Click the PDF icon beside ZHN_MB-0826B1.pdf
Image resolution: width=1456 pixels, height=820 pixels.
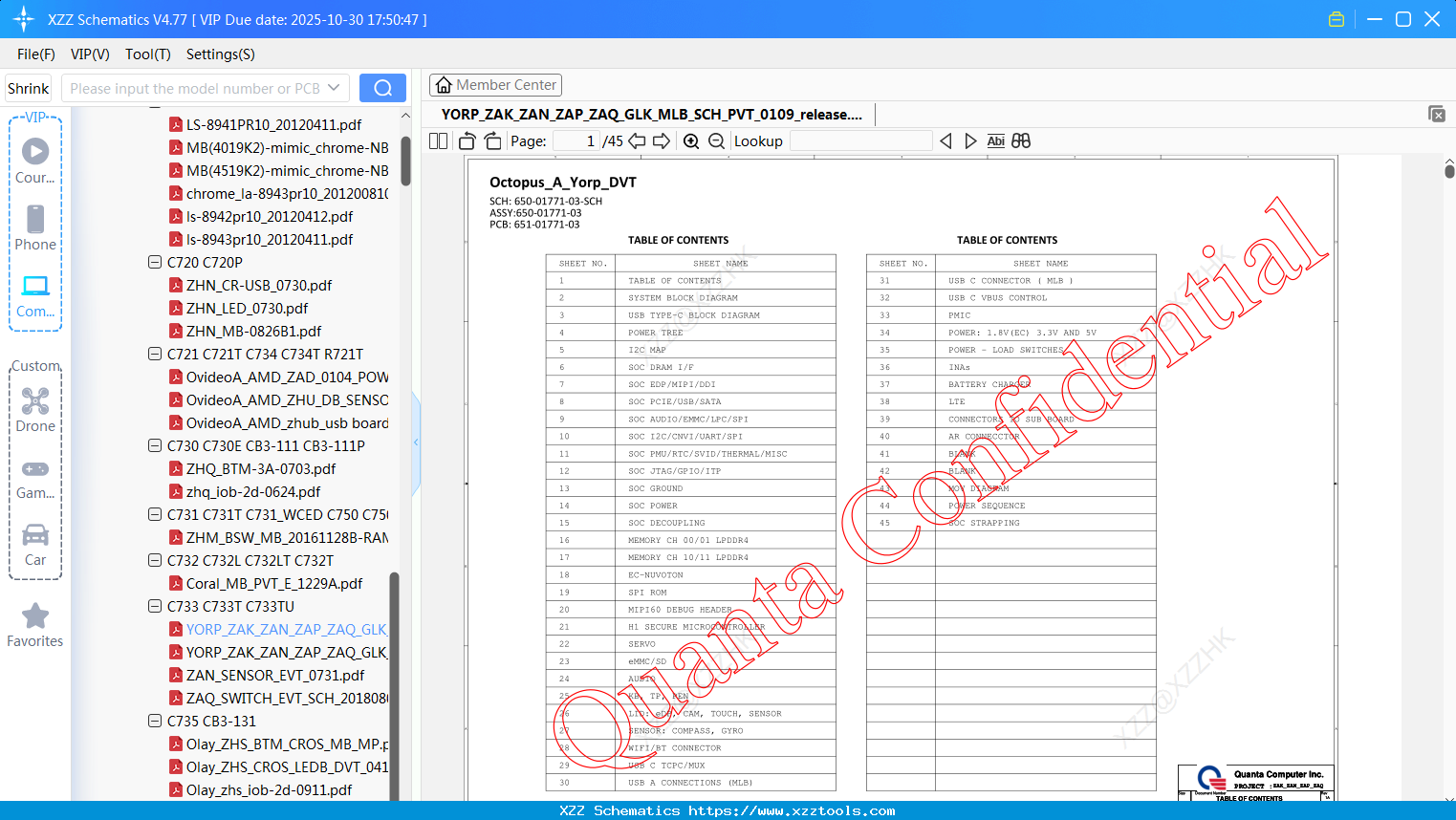tap(176, 331)
